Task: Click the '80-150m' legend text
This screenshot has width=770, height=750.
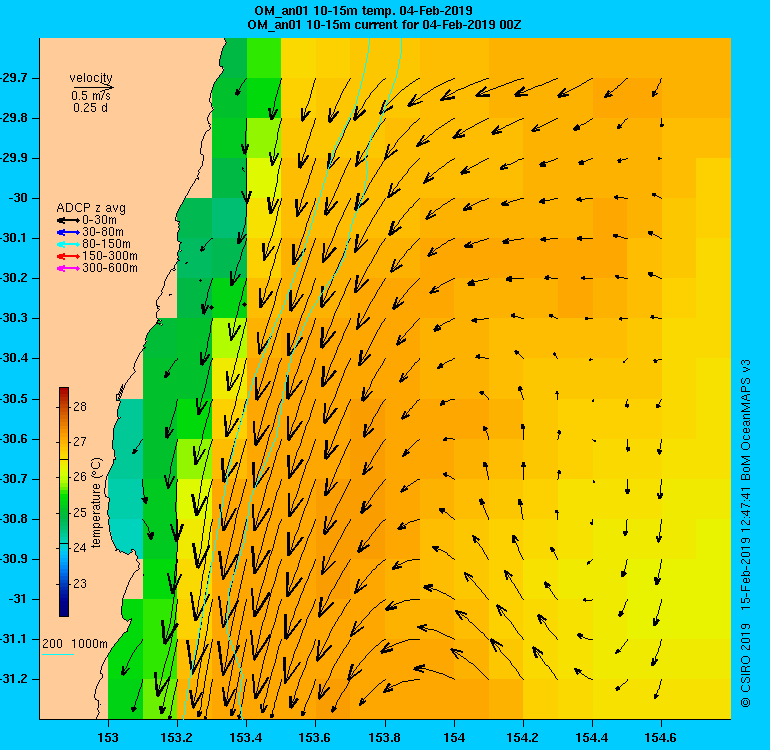Action: coord(106,244)
